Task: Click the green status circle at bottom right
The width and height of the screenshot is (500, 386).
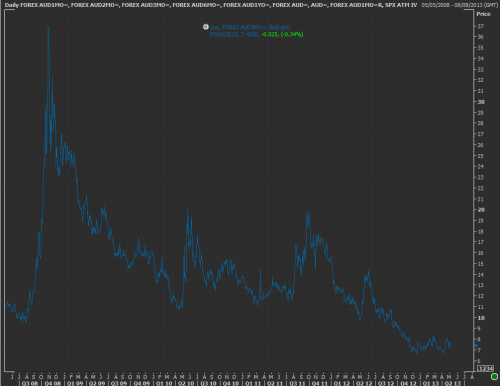Action: pyautogui.click(x=494, y=376)
